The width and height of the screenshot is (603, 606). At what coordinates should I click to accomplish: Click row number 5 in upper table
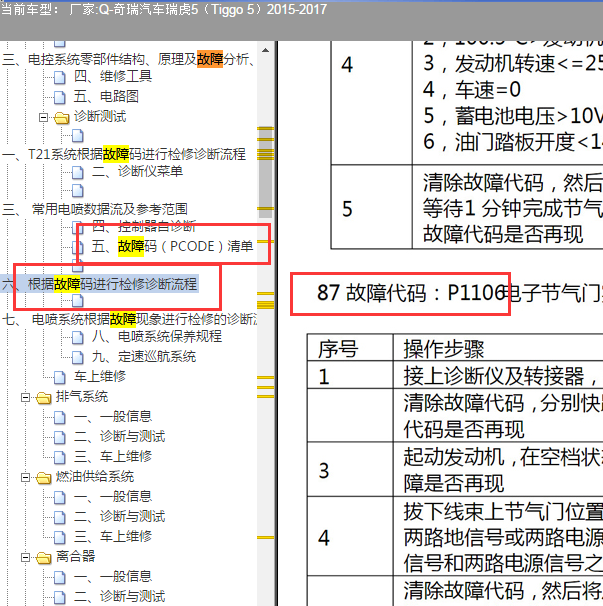point(347,209)
